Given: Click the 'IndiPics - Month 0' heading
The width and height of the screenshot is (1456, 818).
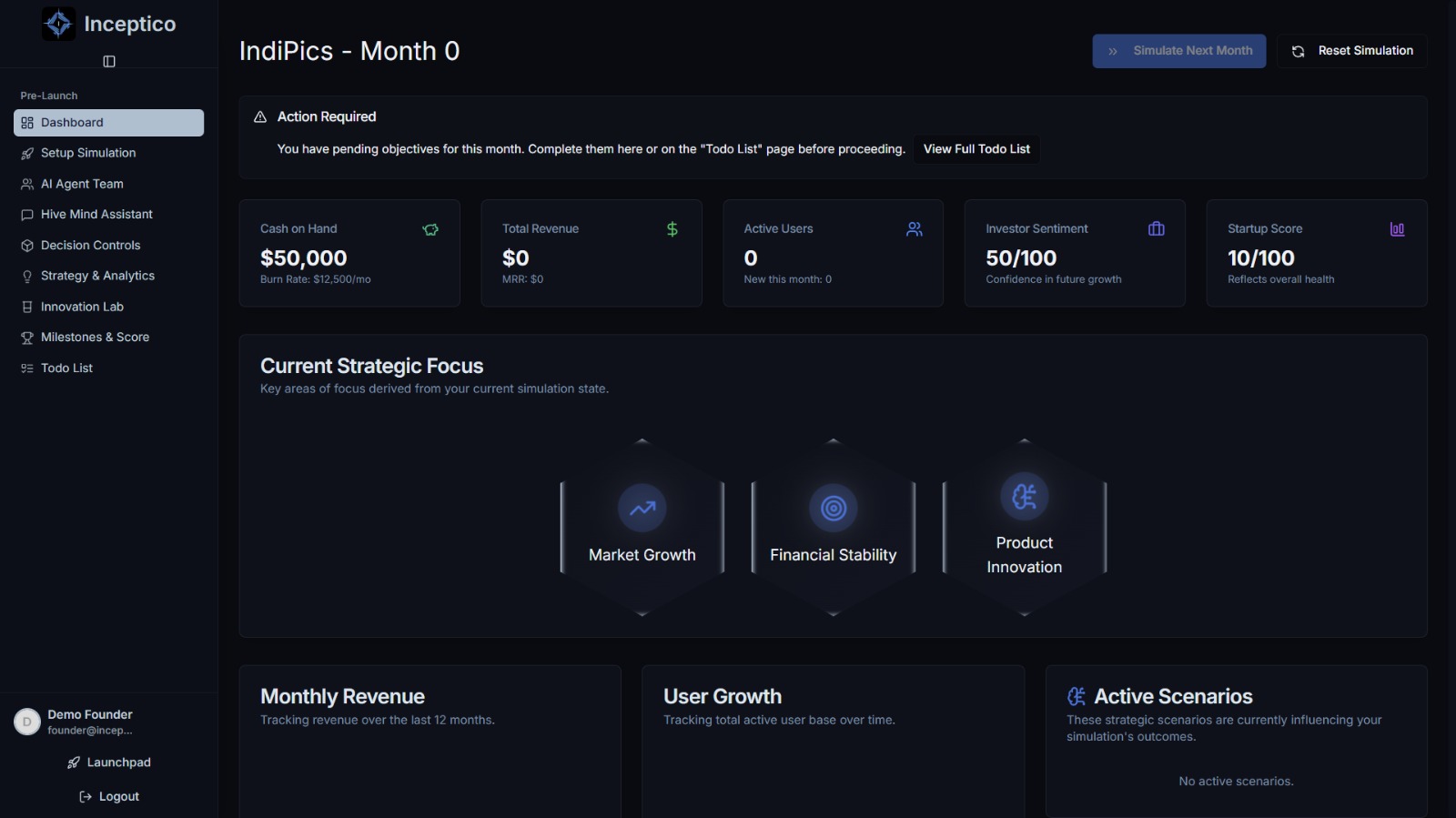Looking at the screenshot, I should pos(349,51).
